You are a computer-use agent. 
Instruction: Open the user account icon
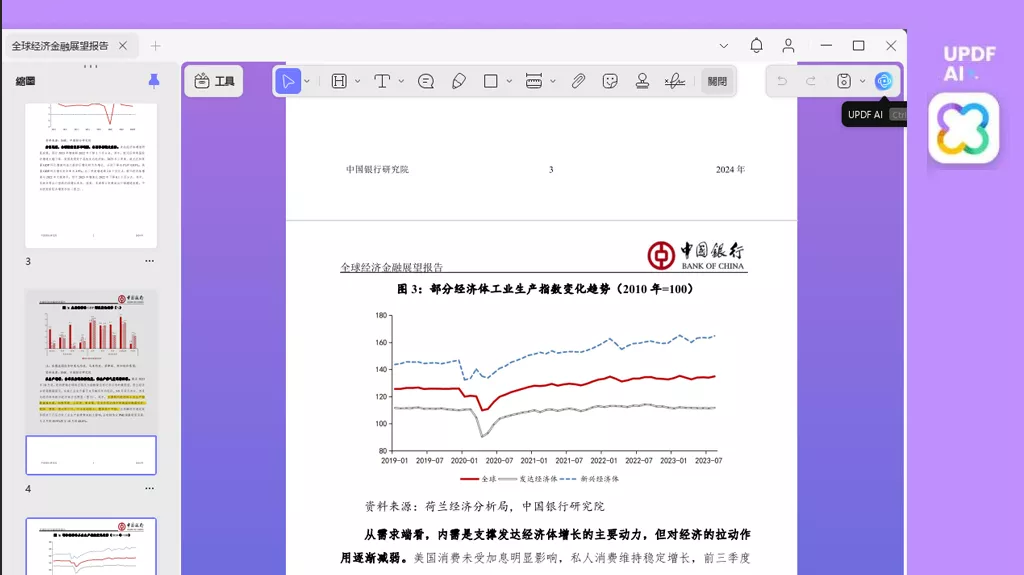(788, 46)
